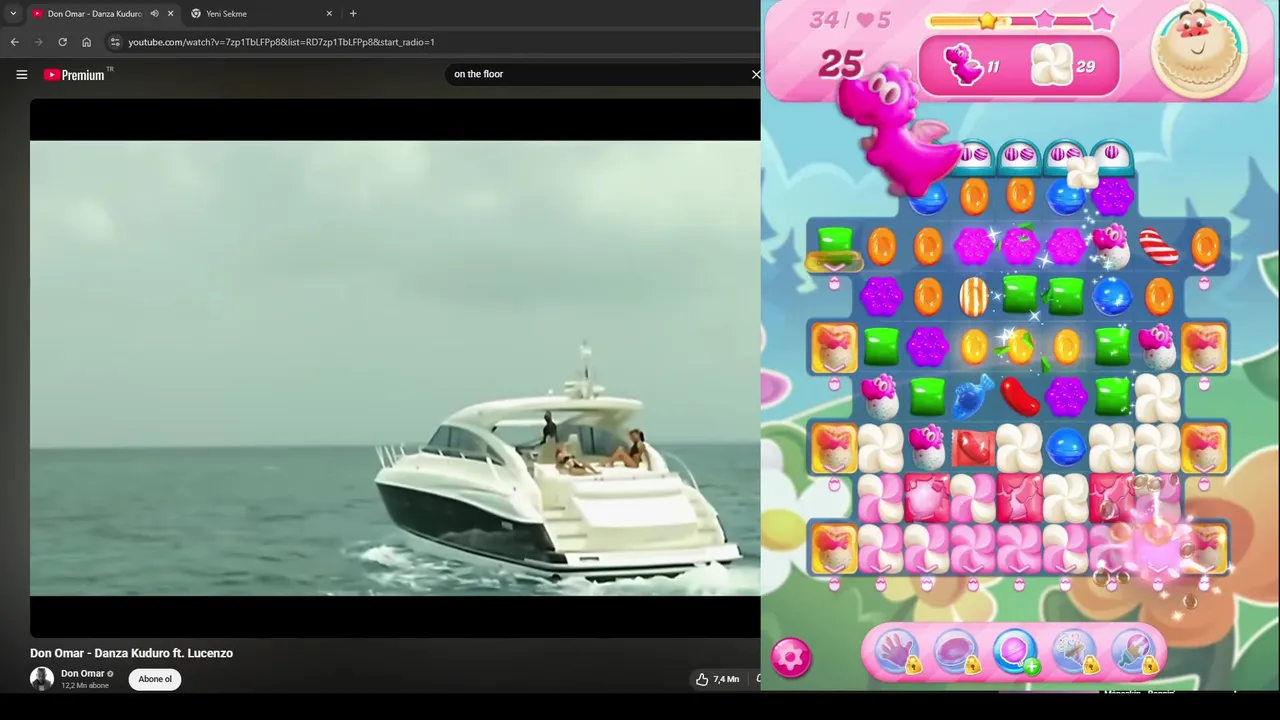Image resolution: width=1280 pixels, height=720 pixels.
Task: Reload the YouTube page
Action: pos(62,42)
